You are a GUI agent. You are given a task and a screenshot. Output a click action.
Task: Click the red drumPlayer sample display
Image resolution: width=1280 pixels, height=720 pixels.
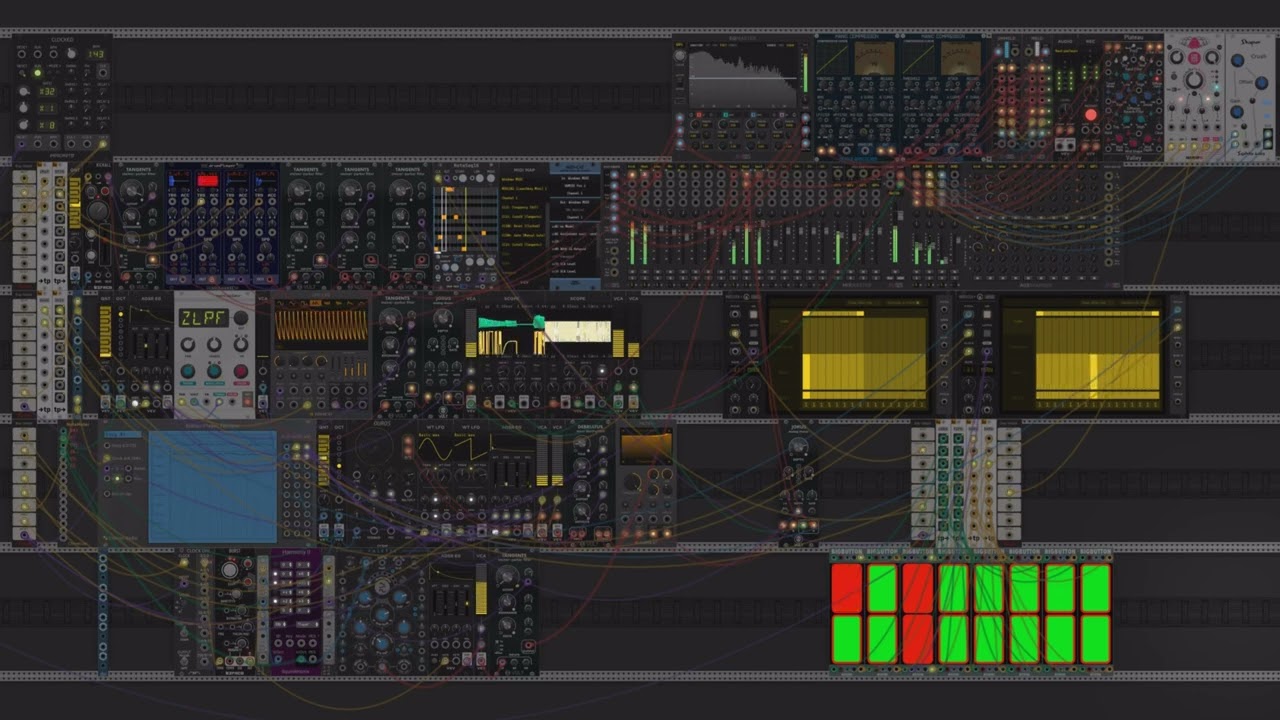click(x=207, y=181)
